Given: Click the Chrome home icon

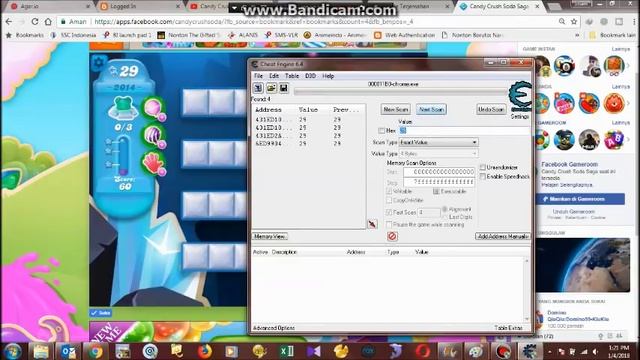Looking at the screenshot, I should click(x=48, y=22).
